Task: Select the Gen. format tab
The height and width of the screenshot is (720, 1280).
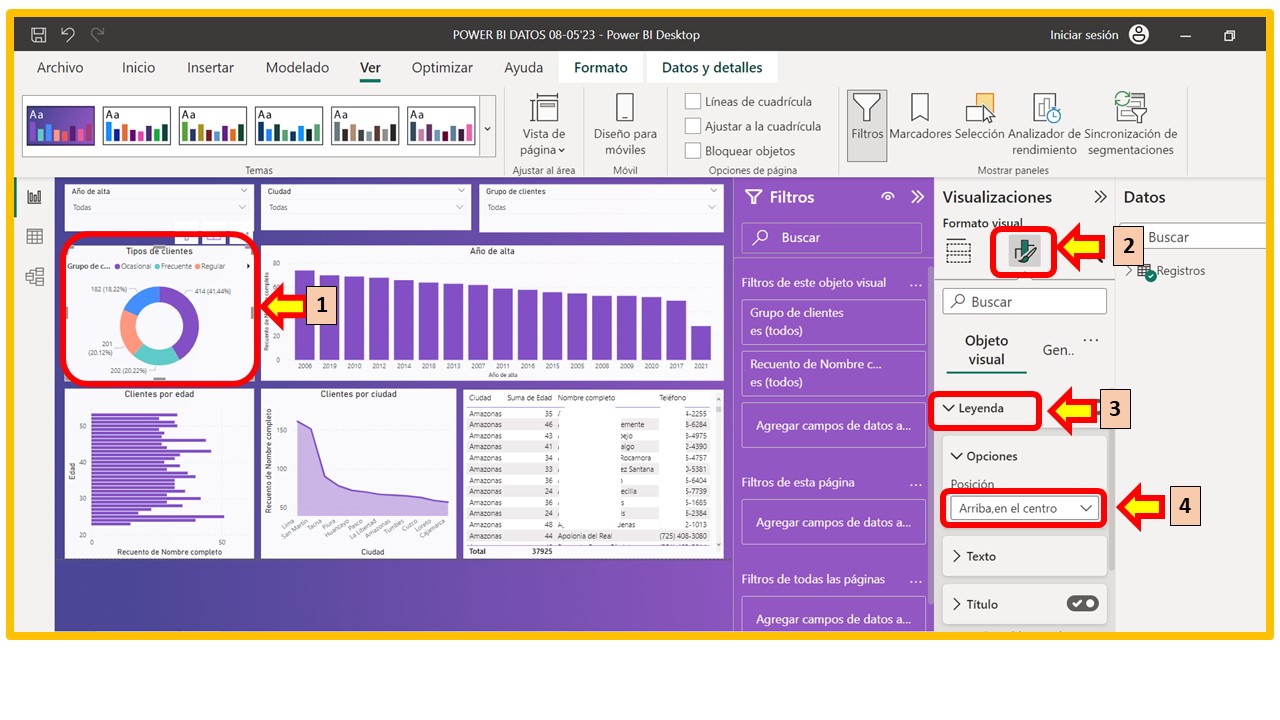Action: (x=1058, y=350)
